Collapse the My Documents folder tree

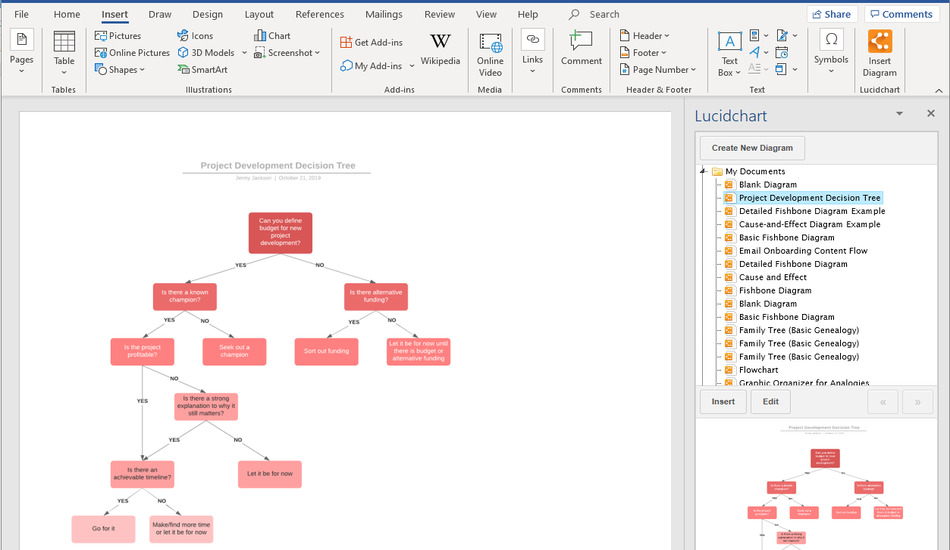(704, 171)
